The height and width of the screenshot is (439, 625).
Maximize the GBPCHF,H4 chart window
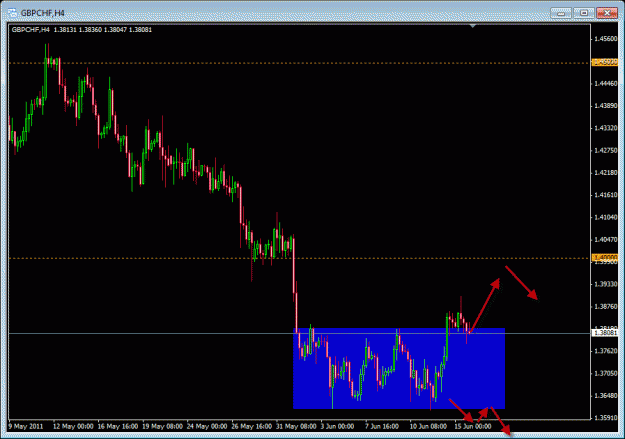click(x=584, y=13)
